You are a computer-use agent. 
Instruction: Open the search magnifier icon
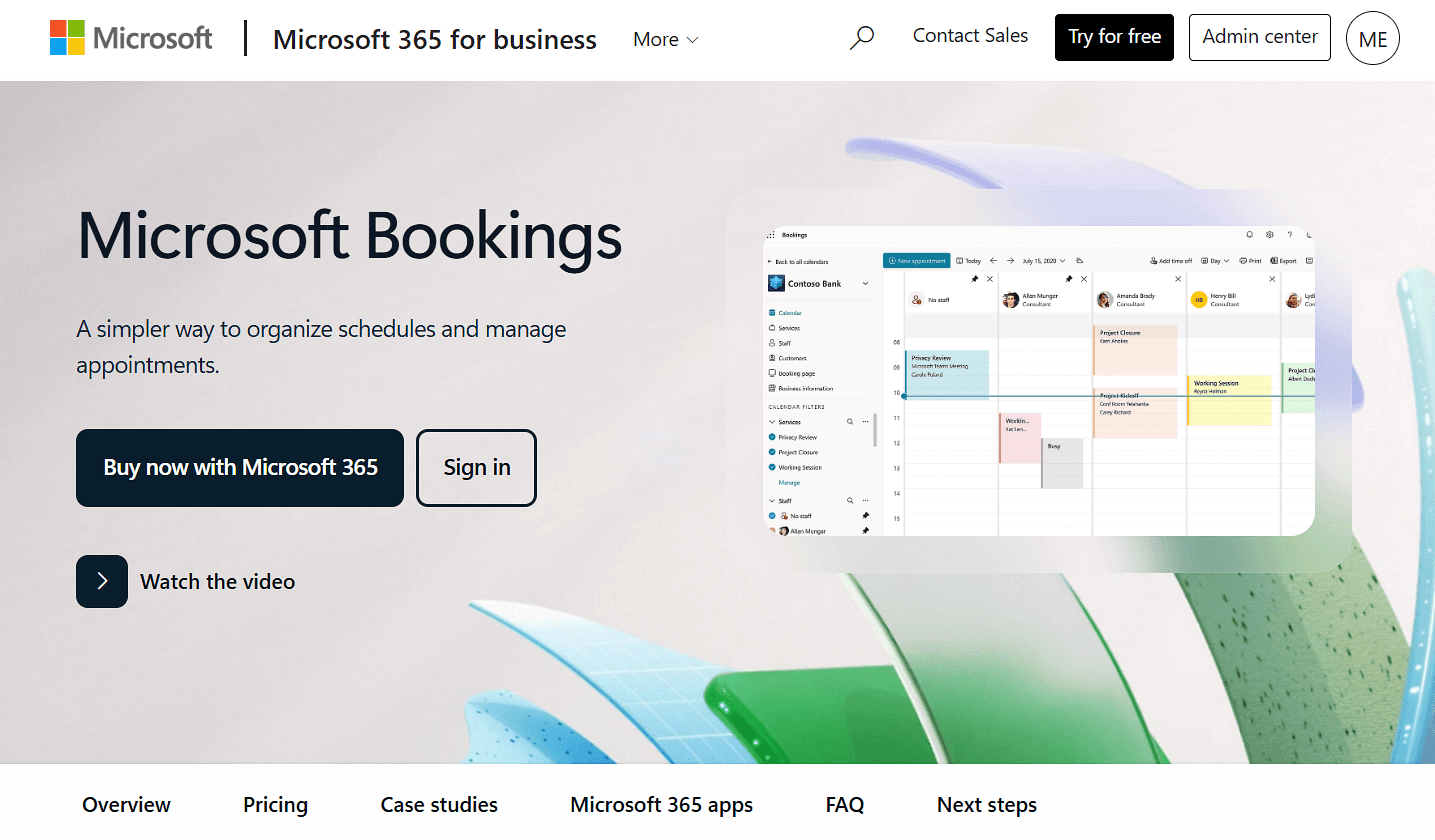coord(861,38)
